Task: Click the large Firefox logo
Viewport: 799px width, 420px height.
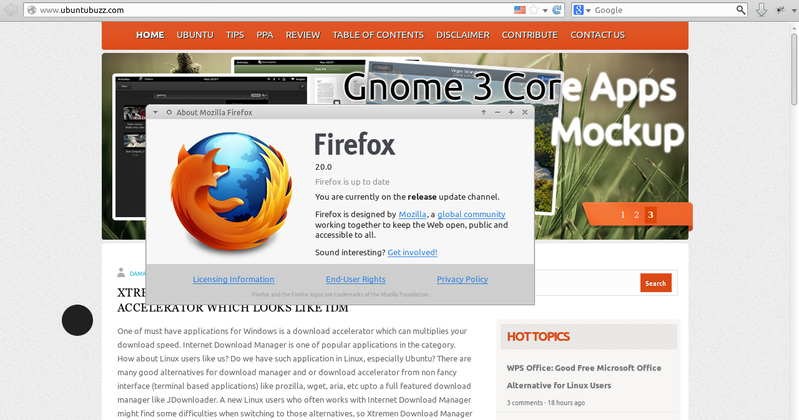Action: point(231,192)
